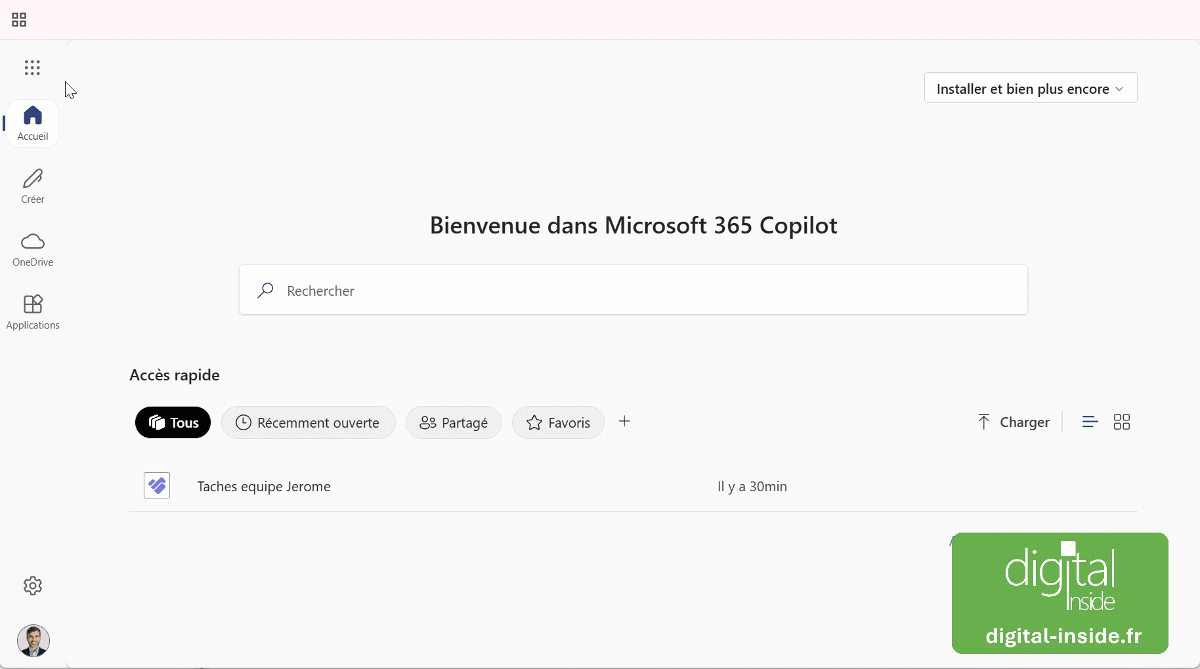Click the top-left grid squares icon
The width and height of the screenshot is (1200, 669).
point(18,18)
